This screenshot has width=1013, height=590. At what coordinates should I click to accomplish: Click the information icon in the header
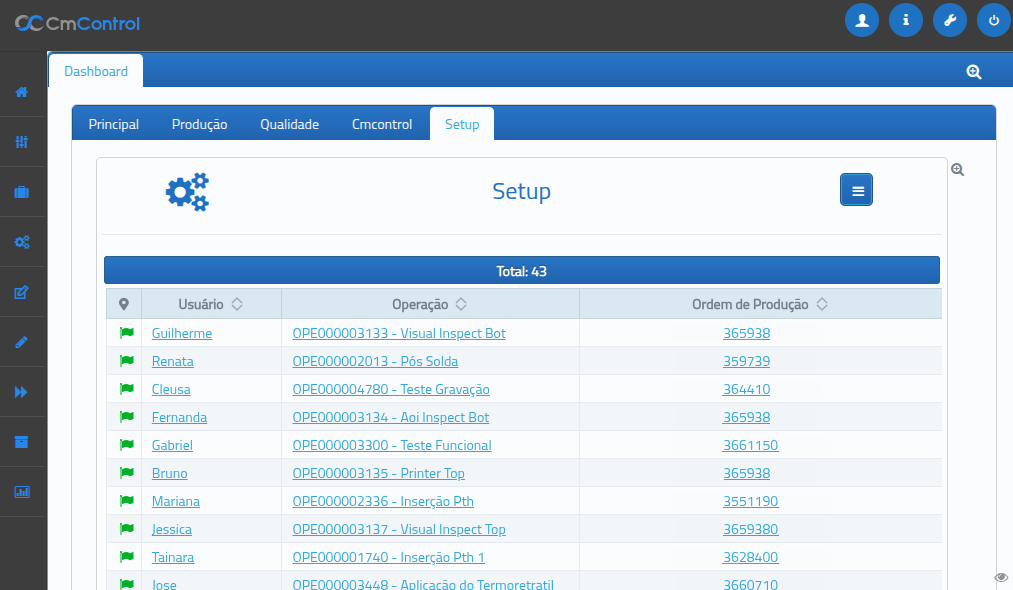pyautogui.click(x=905, y=20)
